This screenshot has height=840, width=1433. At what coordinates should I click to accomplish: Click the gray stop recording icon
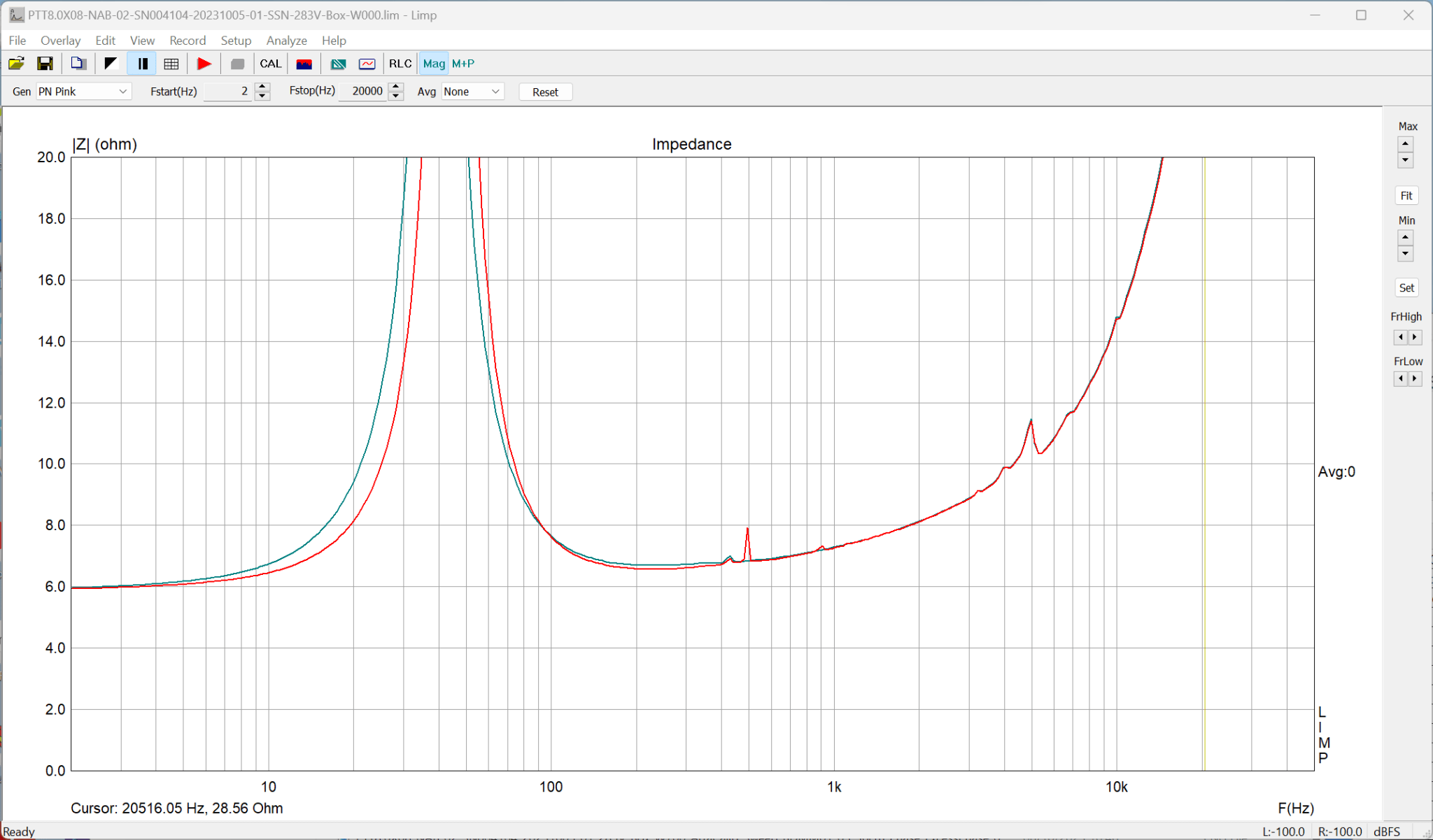click(x=237, y=64)
